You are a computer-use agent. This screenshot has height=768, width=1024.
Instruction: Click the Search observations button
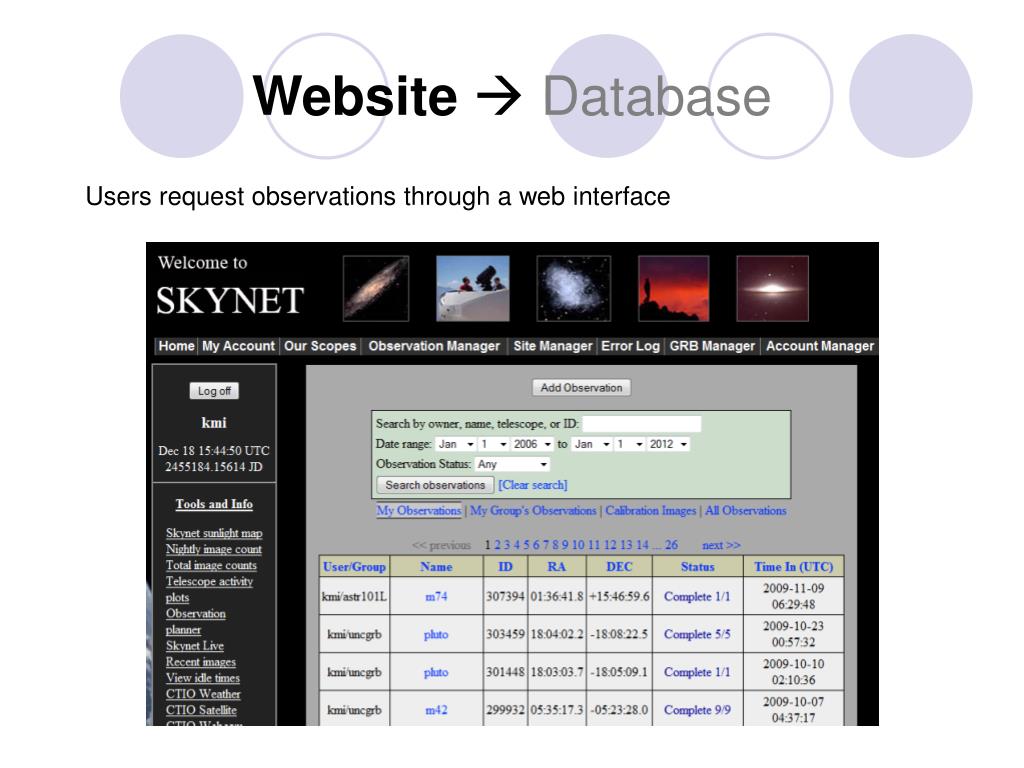[x=435, y=485]
